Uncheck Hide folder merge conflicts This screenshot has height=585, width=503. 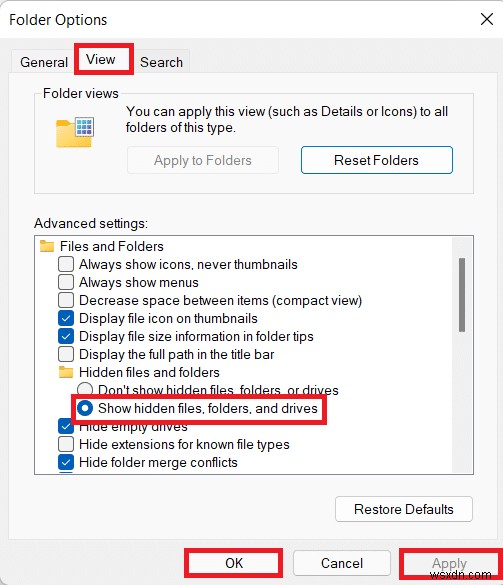66,462
